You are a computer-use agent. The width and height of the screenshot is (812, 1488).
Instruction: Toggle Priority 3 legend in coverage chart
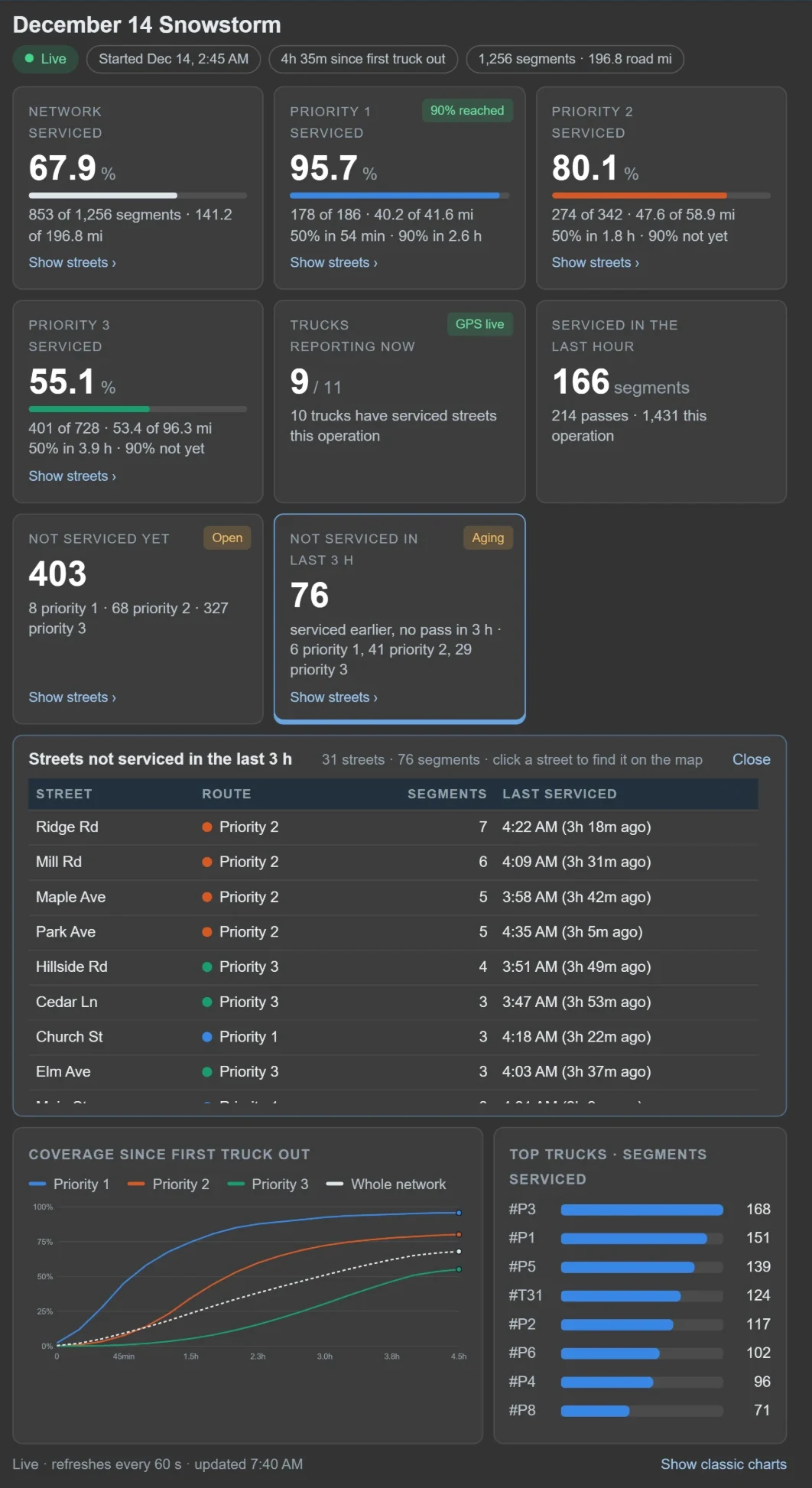click(x=268, y=1184)
